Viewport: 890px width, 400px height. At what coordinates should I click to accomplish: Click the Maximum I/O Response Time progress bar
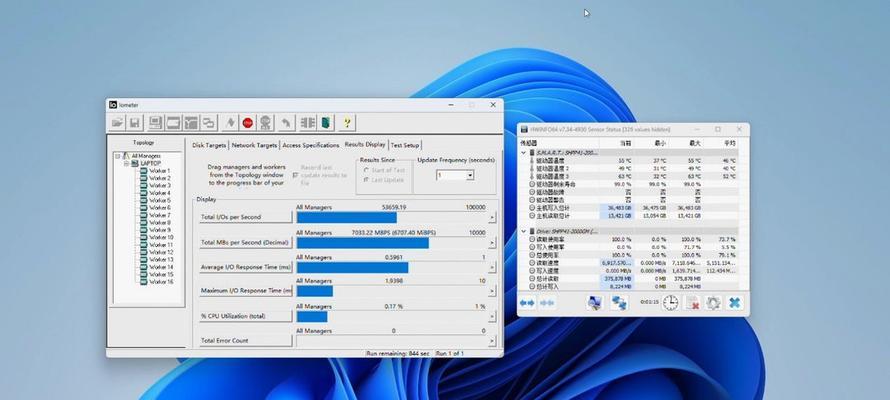[x=391, y=291]
